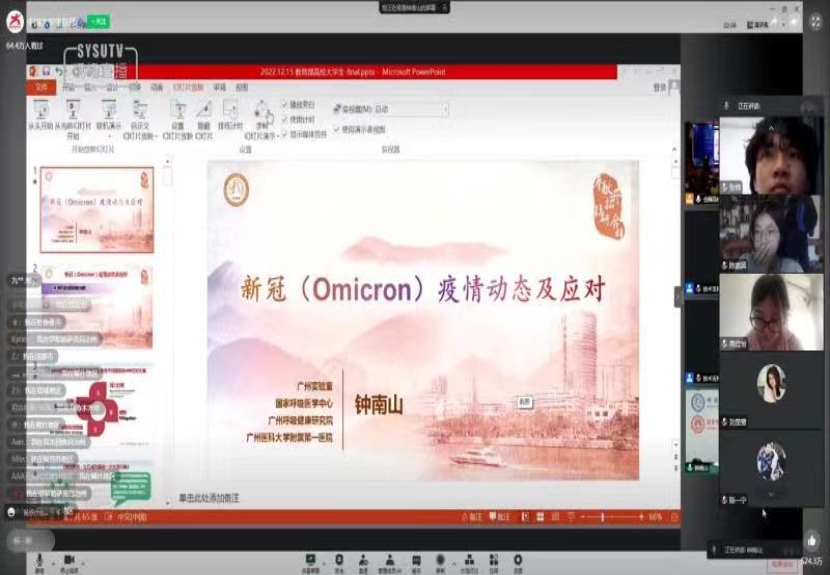This screenshot has height=575, width=830.
Task: Click thumbs-up like icon at bottom right
Action: 812,541
